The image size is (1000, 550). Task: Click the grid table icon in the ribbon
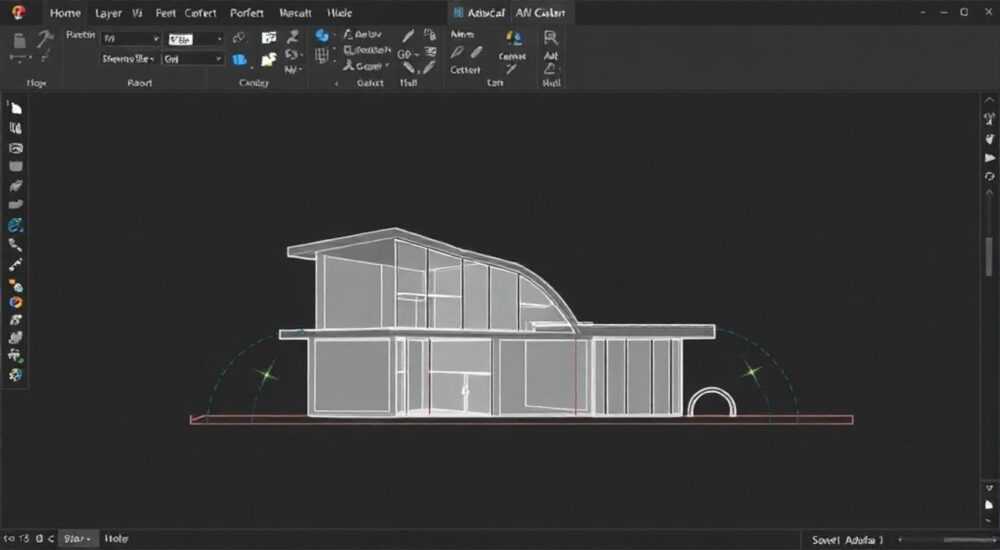pos(322,57)
